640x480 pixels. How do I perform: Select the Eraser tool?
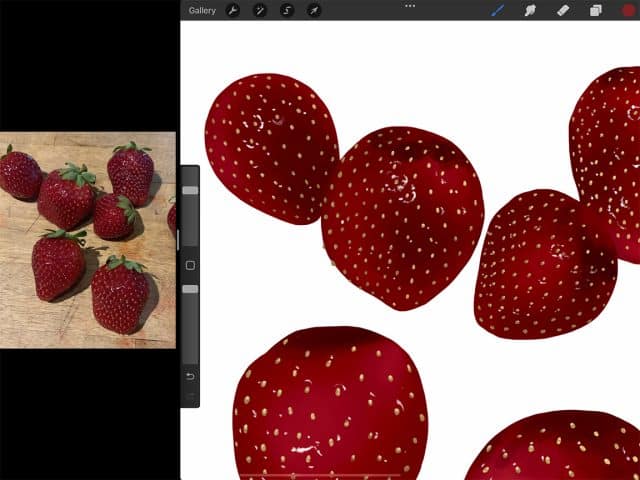563,11
